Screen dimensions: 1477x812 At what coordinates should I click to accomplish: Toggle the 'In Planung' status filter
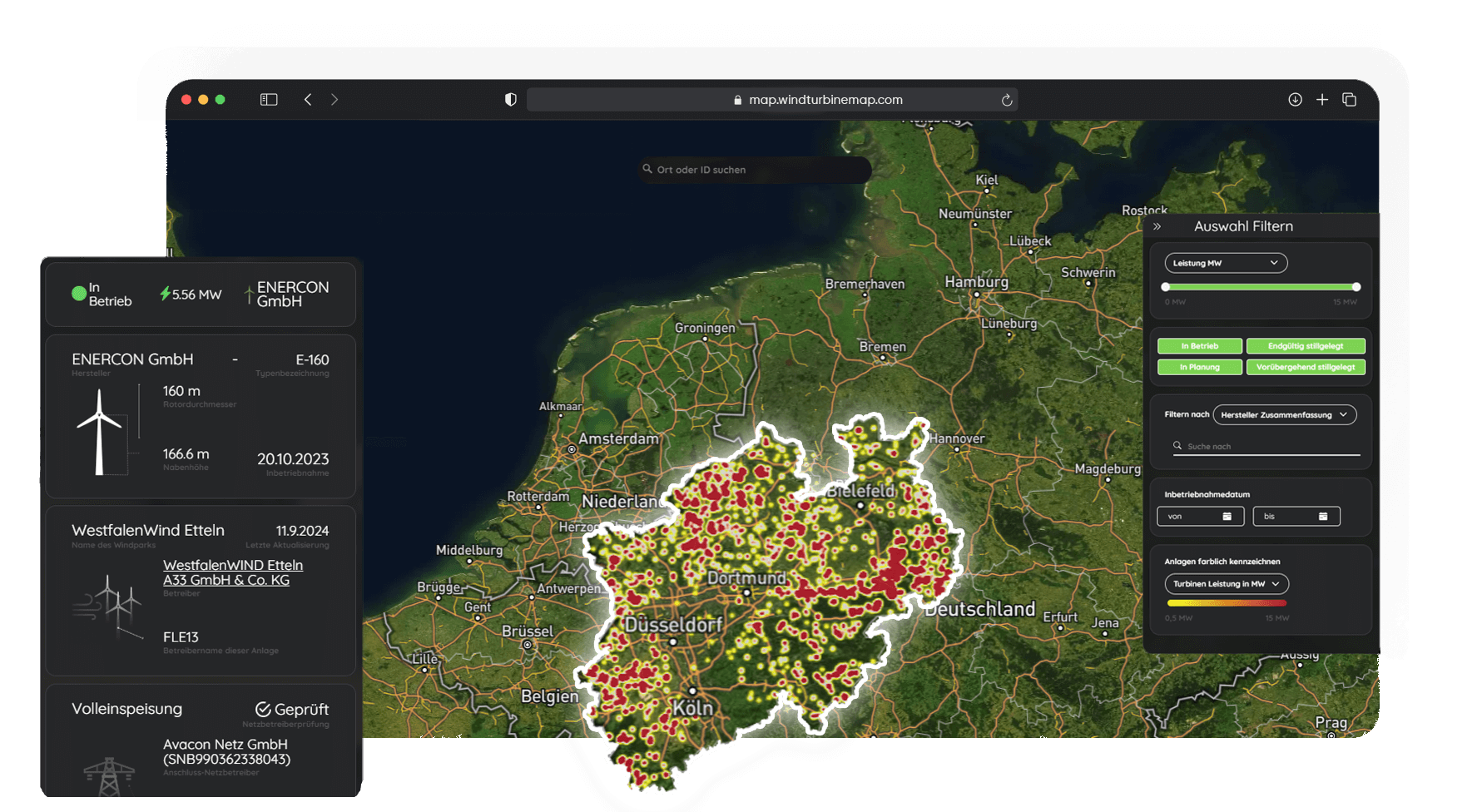tap(1199, 367)
